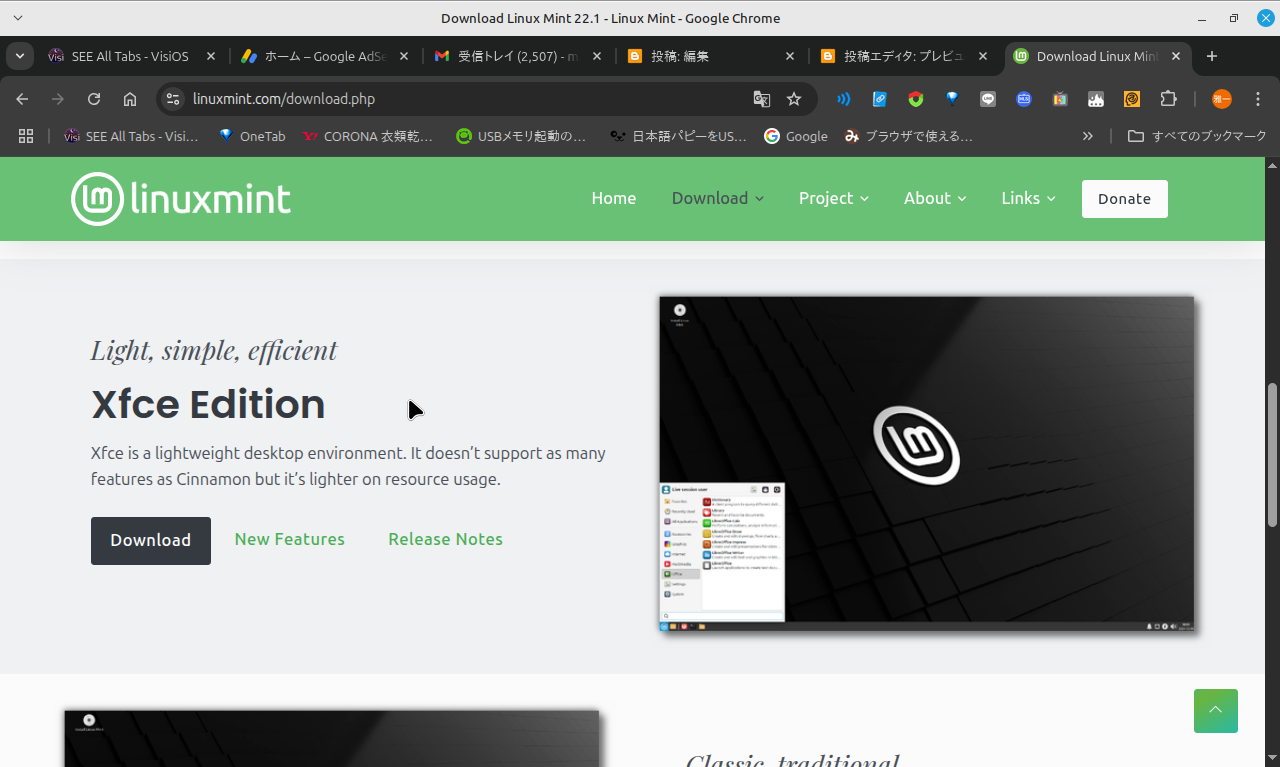Expand the About dropdown menu

click(935, 198)
